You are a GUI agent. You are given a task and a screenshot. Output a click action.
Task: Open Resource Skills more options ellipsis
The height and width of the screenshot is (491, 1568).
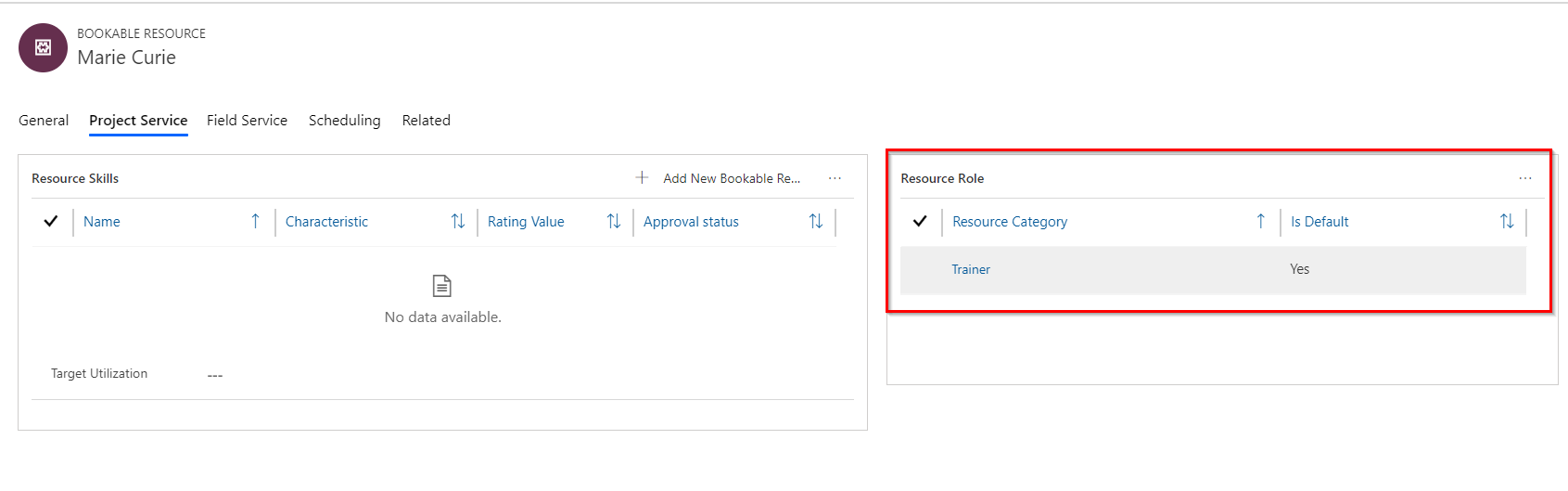[x=835, y=178]
